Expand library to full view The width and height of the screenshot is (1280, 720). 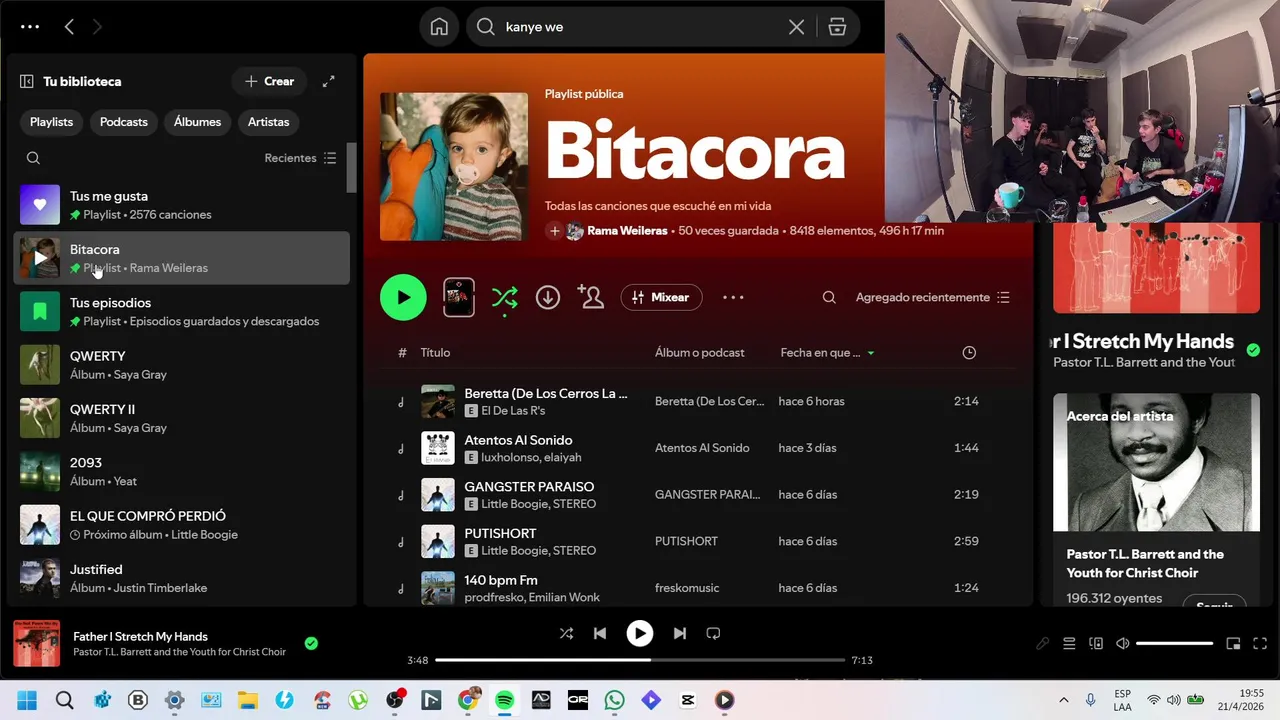pos(328,82)
